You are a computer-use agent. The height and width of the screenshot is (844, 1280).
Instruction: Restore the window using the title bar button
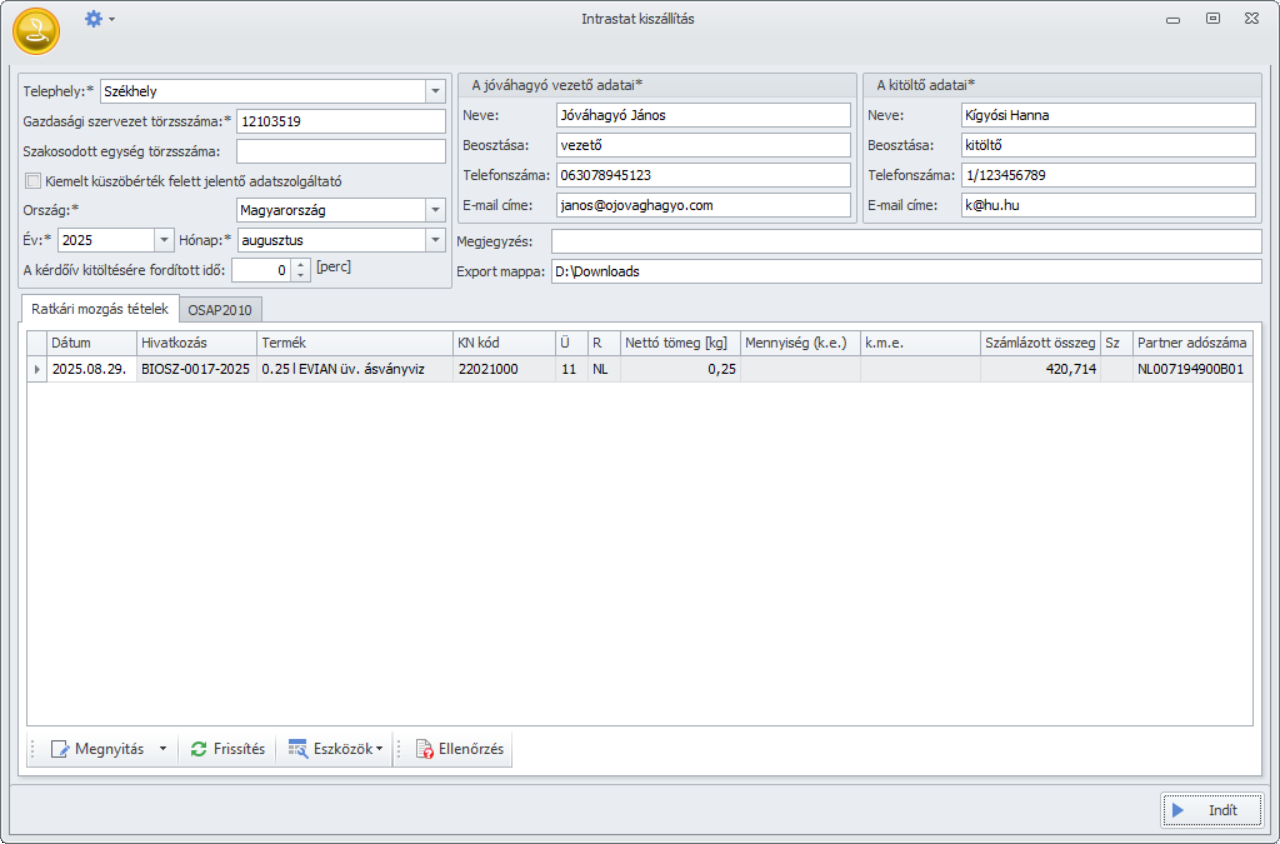click(1212, 18)
